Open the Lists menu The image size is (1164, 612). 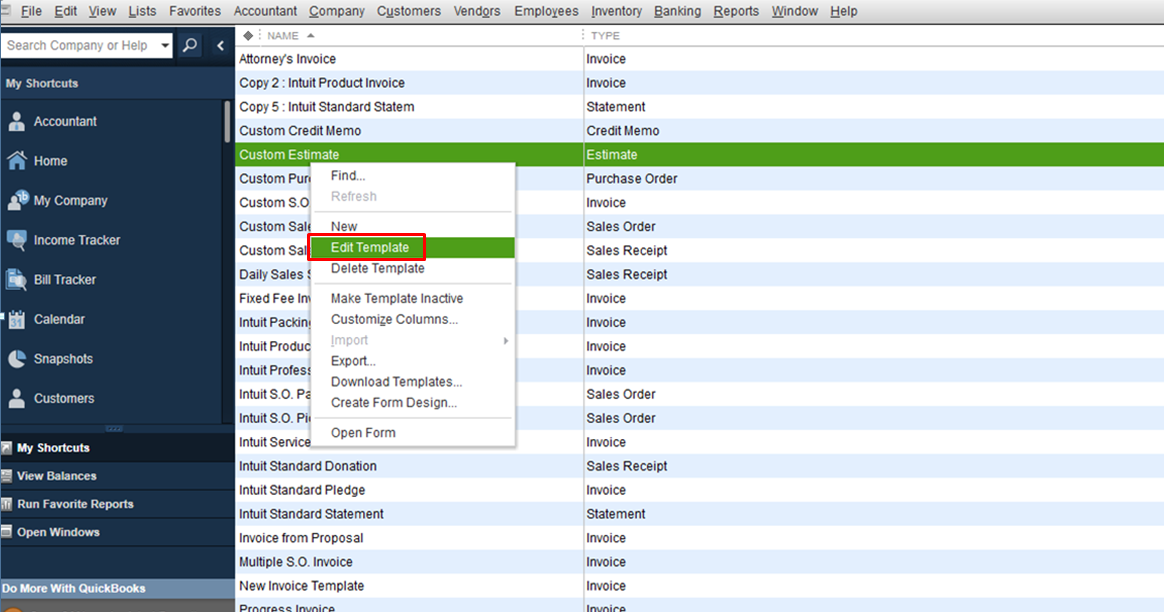coord(142,11)
